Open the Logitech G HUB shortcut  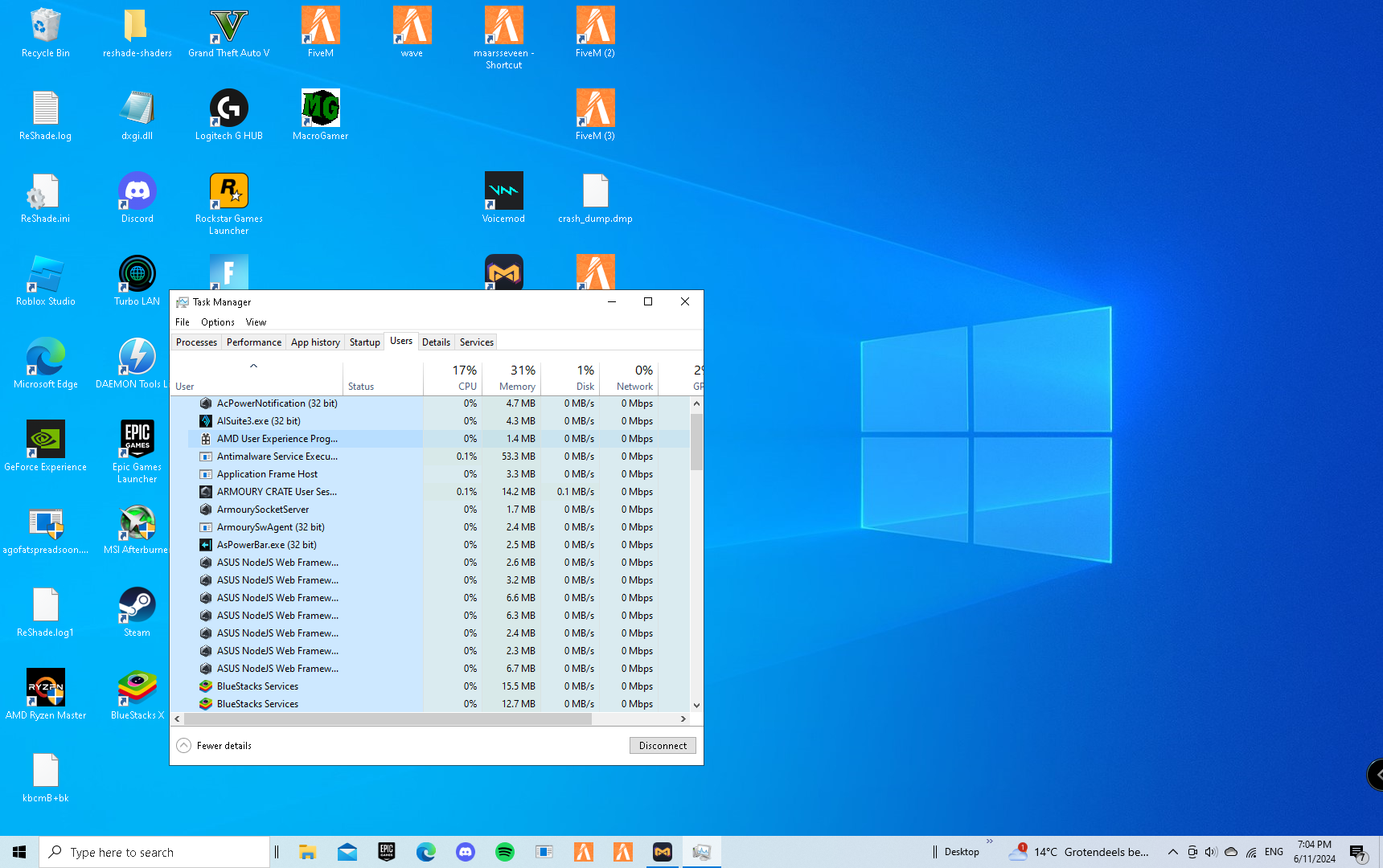click(228, 109)
